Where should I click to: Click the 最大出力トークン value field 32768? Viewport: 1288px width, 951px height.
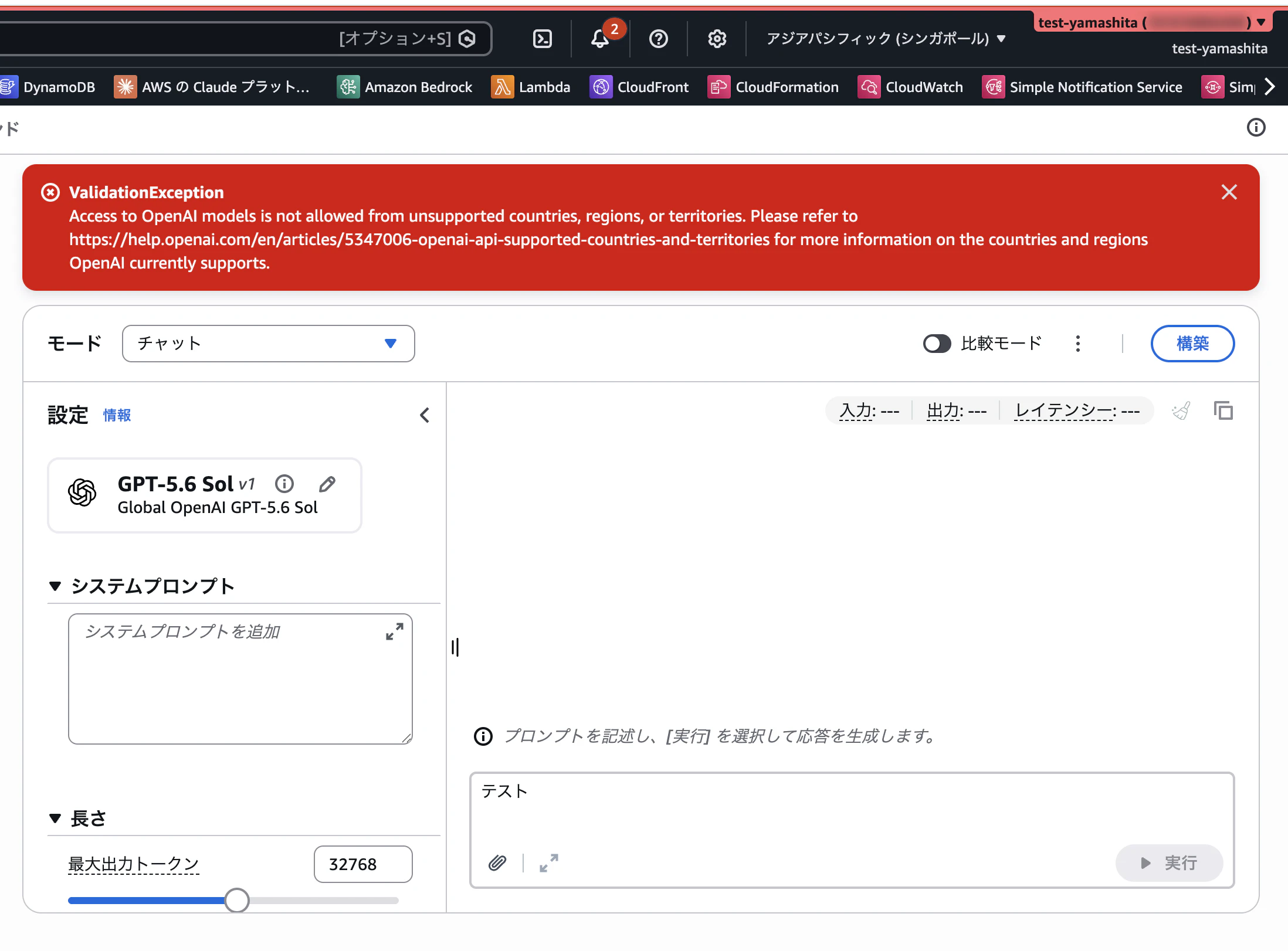click(x=363, y=864)
